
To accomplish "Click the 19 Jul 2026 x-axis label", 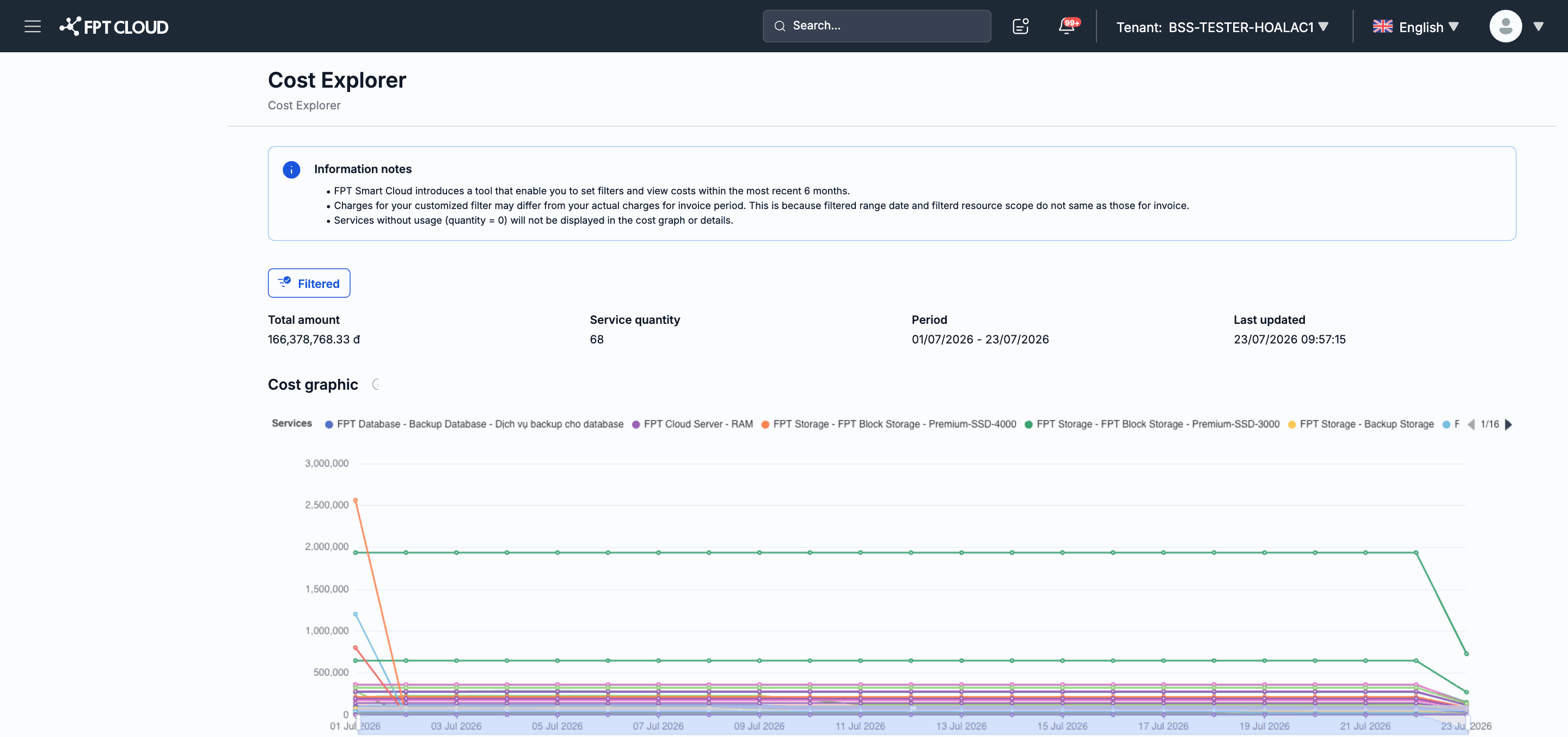I will pos(1264,726).
